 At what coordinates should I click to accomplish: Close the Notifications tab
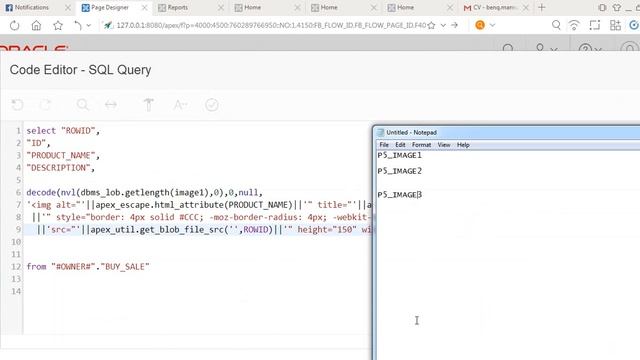click(x=68, y=7)
